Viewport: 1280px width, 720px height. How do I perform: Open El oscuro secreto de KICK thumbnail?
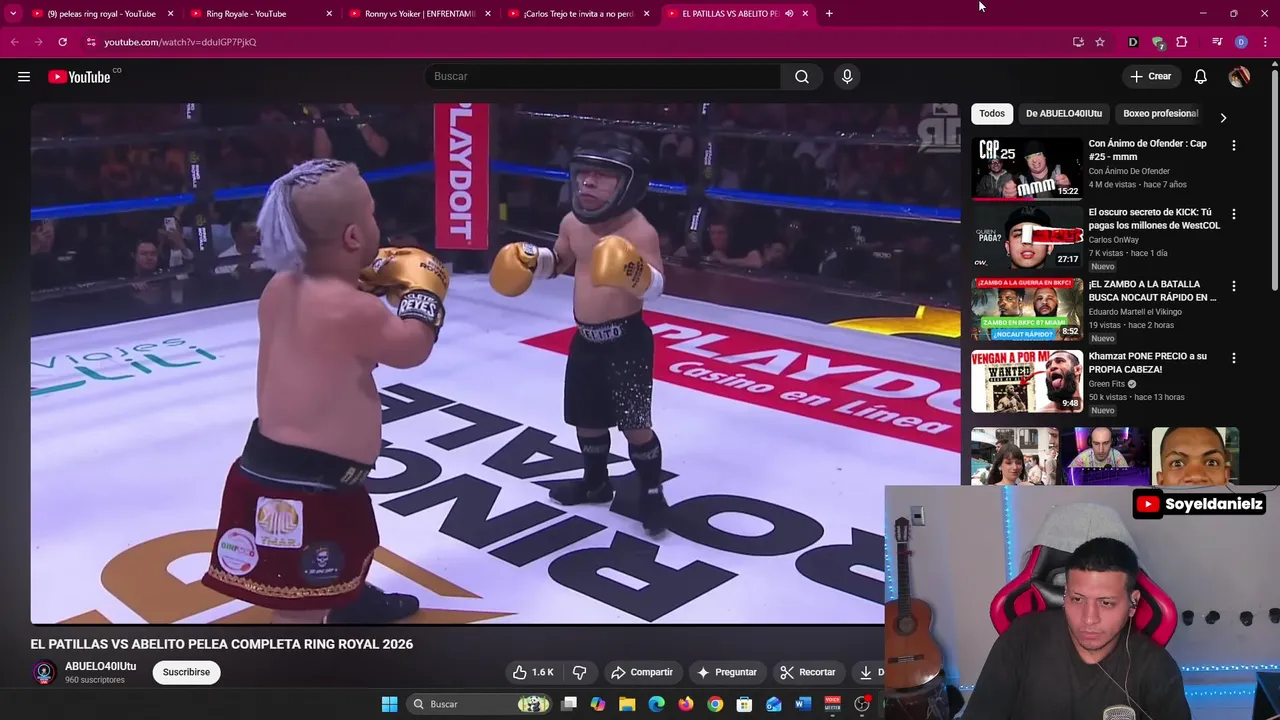(x=1027, y=237)
